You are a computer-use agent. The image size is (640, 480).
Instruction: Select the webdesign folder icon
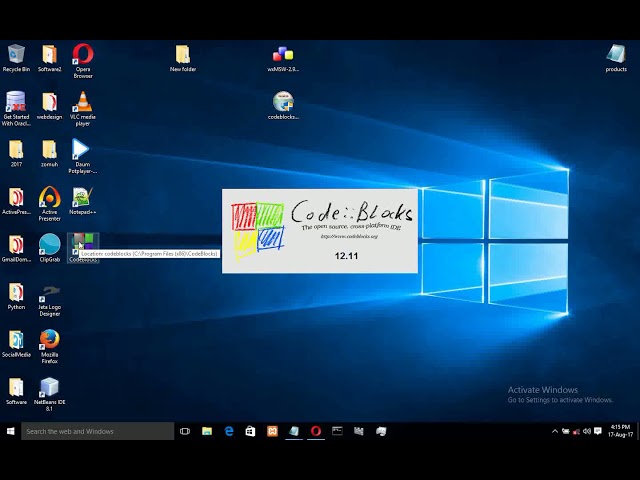(49, 106)
